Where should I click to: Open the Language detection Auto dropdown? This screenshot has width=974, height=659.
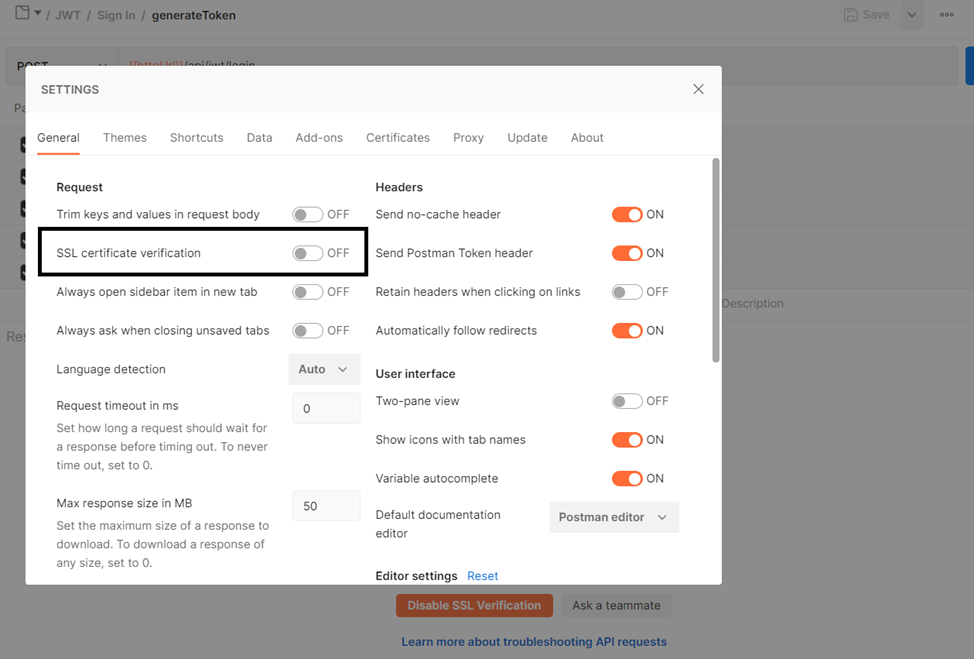coord(324,369)
